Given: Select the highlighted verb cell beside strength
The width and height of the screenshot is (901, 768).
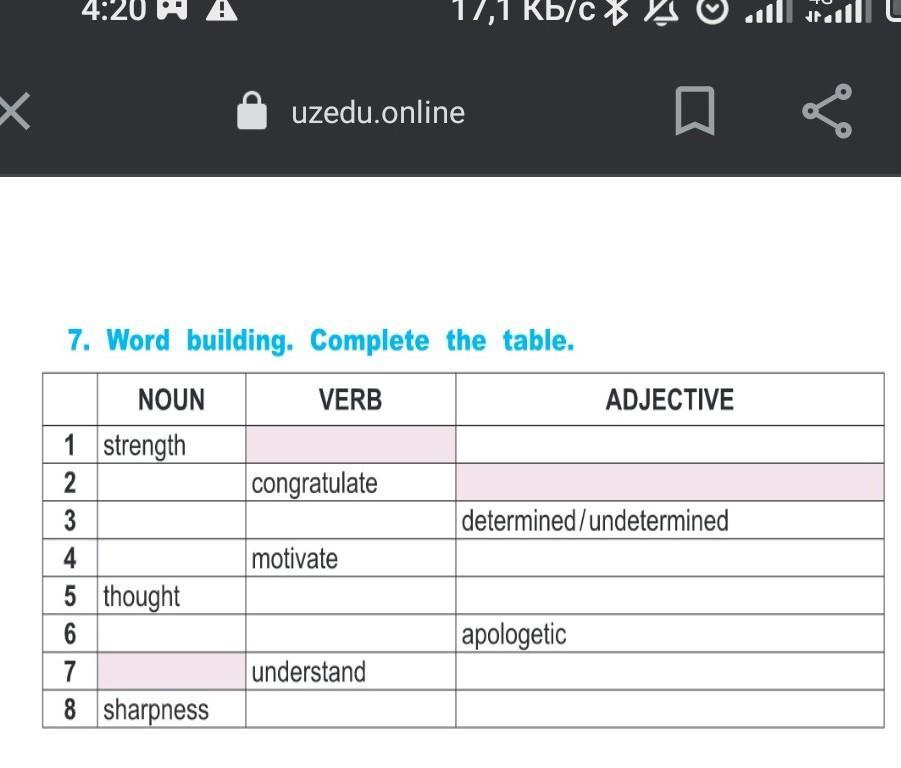Looking at the screenshot, I should click(x=351, y=445).
